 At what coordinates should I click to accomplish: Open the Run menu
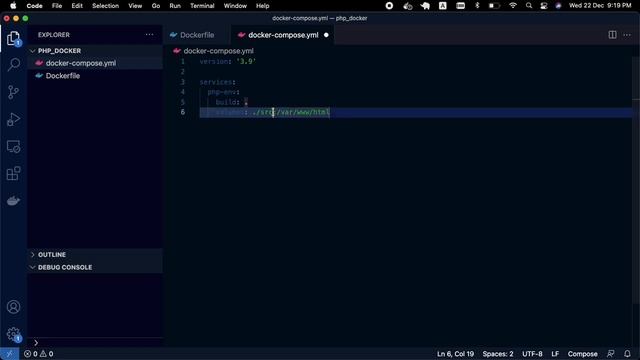coord(175,6)
